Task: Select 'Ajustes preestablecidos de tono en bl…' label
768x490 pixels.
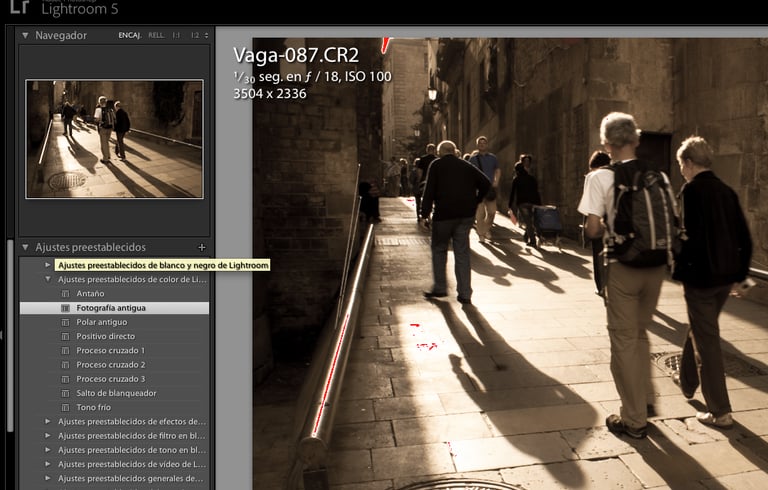Action: [x=132, y=450]
